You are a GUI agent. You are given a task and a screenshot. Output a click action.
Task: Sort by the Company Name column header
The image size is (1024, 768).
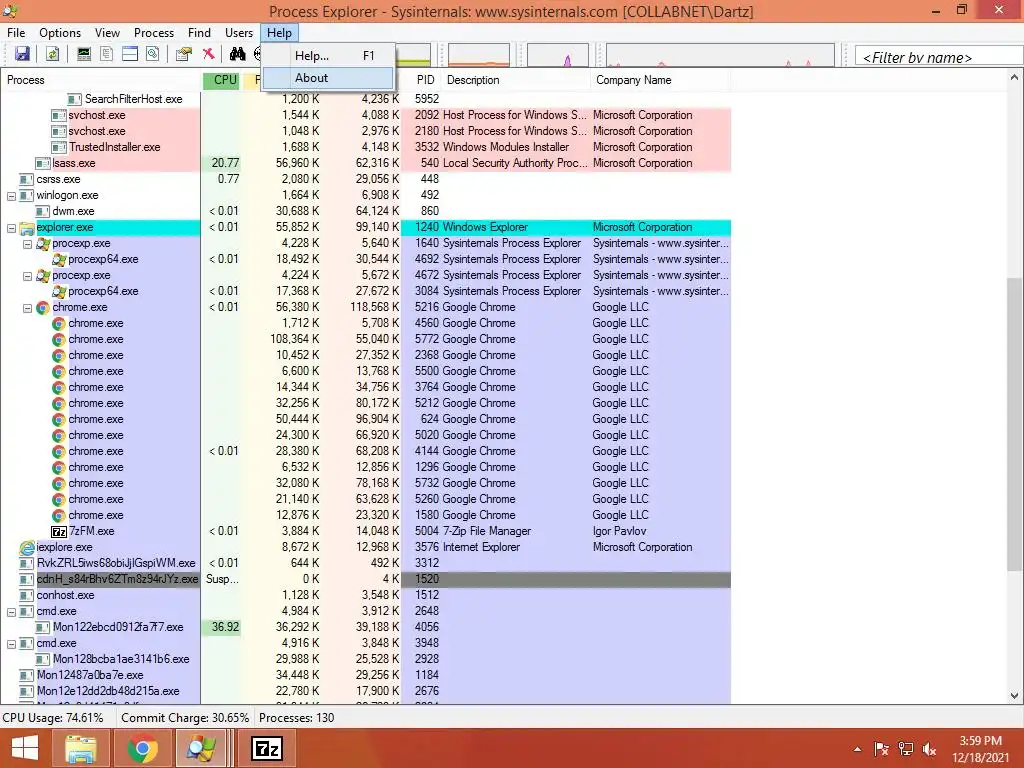pyautogui.click(x=660, y=80)
